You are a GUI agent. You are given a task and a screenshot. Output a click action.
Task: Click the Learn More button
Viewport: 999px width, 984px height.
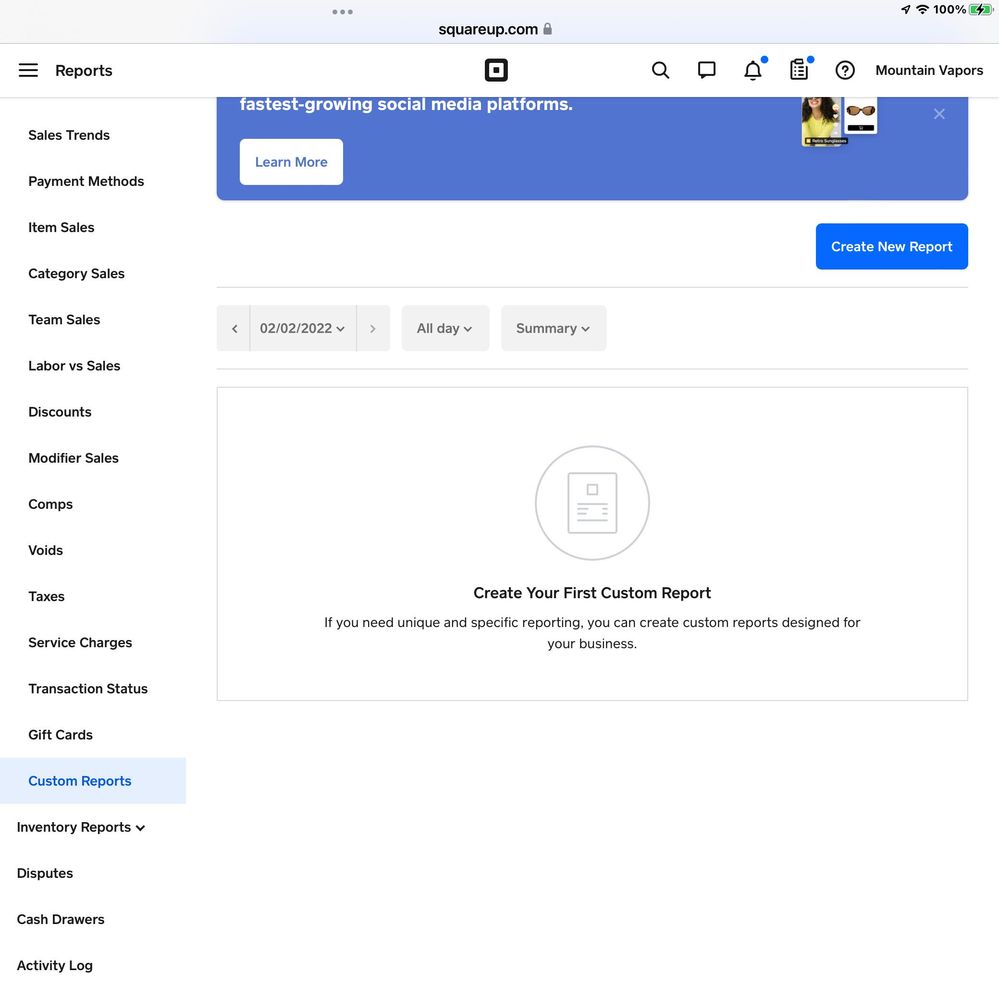[x=291, y=162]
